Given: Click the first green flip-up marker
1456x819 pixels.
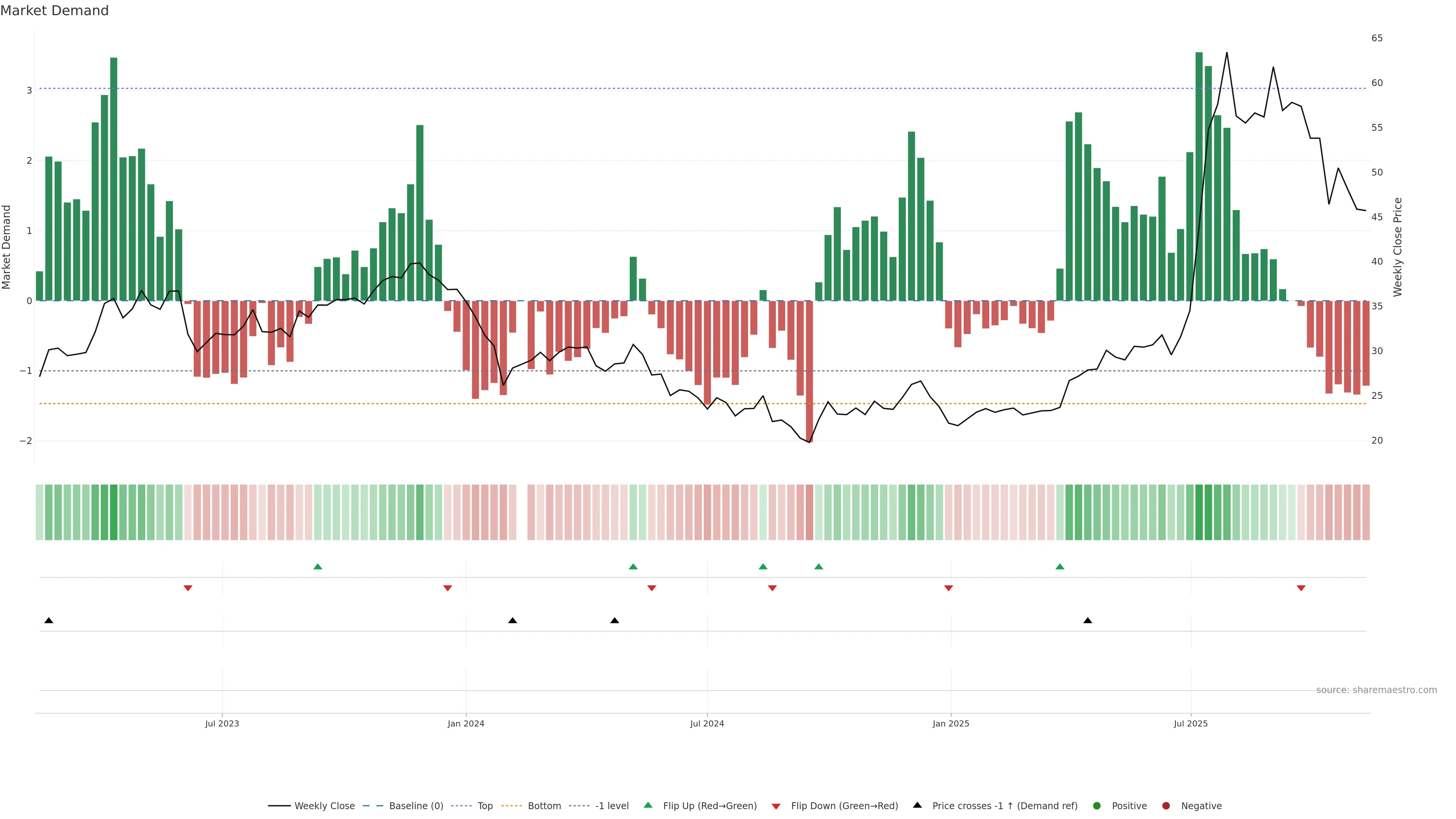Looking at the screenshot, I should coord(318,566).
